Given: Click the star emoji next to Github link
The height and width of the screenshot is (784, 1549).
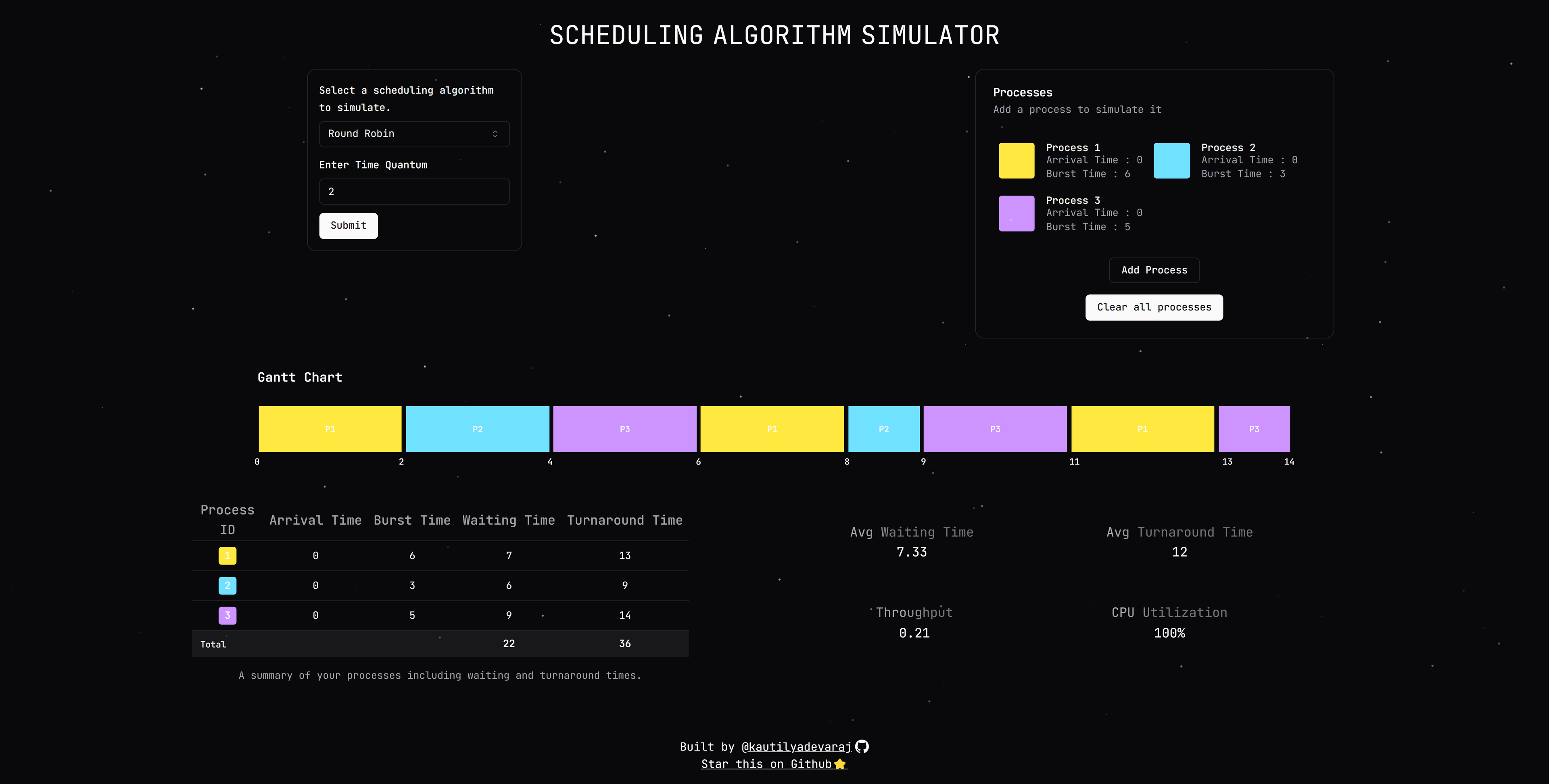Looking at the screenshot, I should tap(840, 763).
